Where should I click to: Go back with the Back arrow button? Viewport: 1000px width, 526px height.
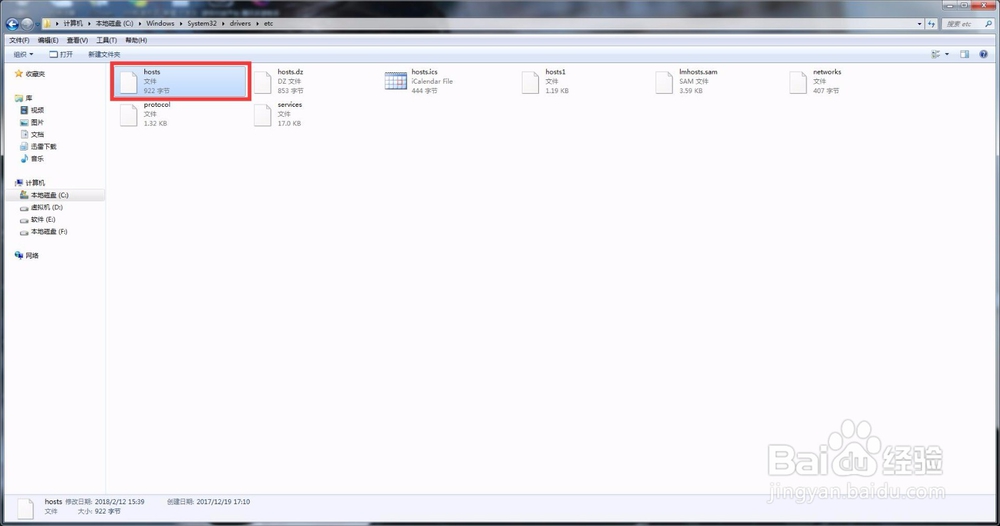click(12, 24)
